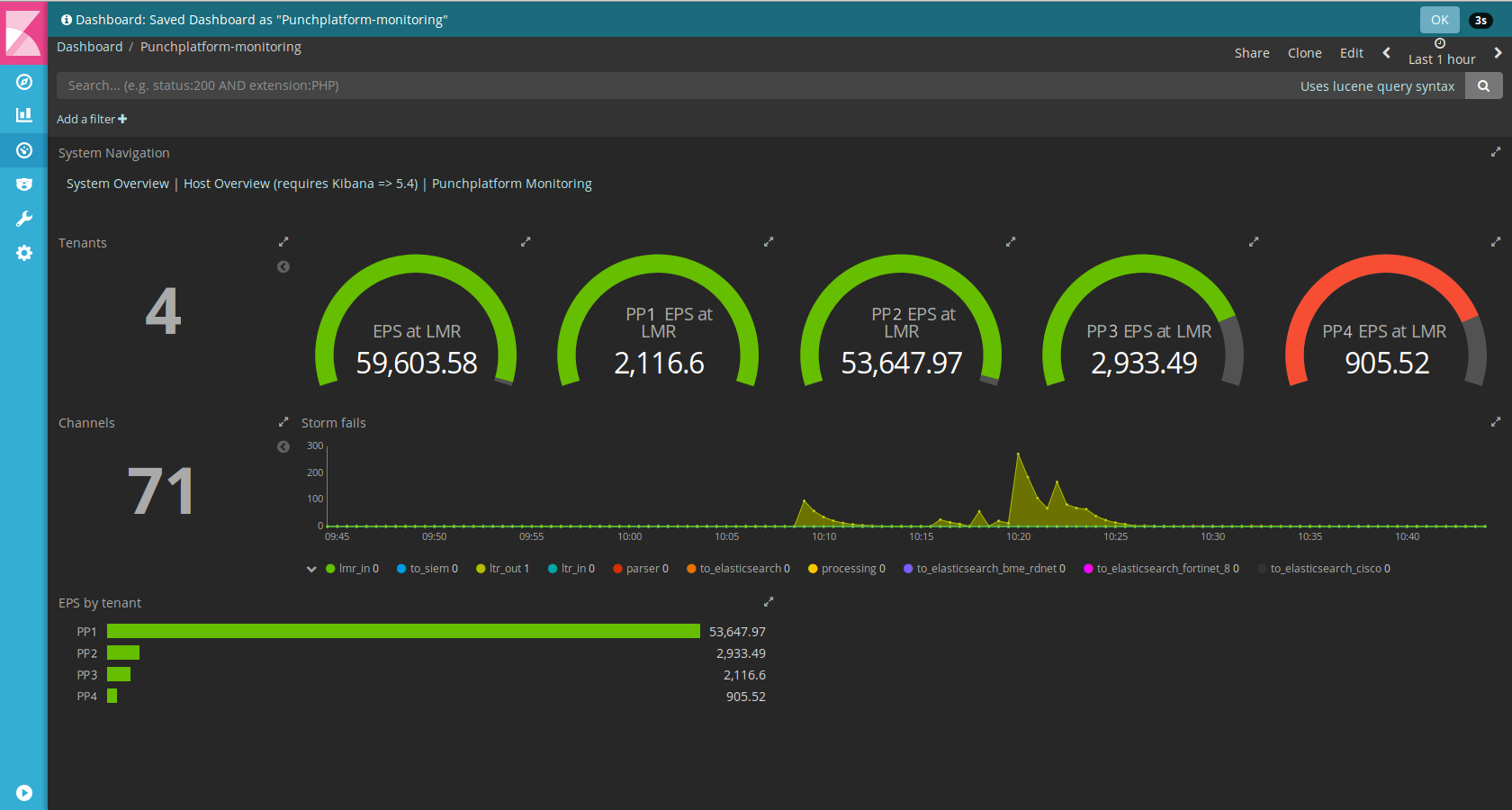Image resolution: width=1512 pixels, height=810 pixels.
Task: Select Tenants metric value 4
Action: [x=164, y=311]
